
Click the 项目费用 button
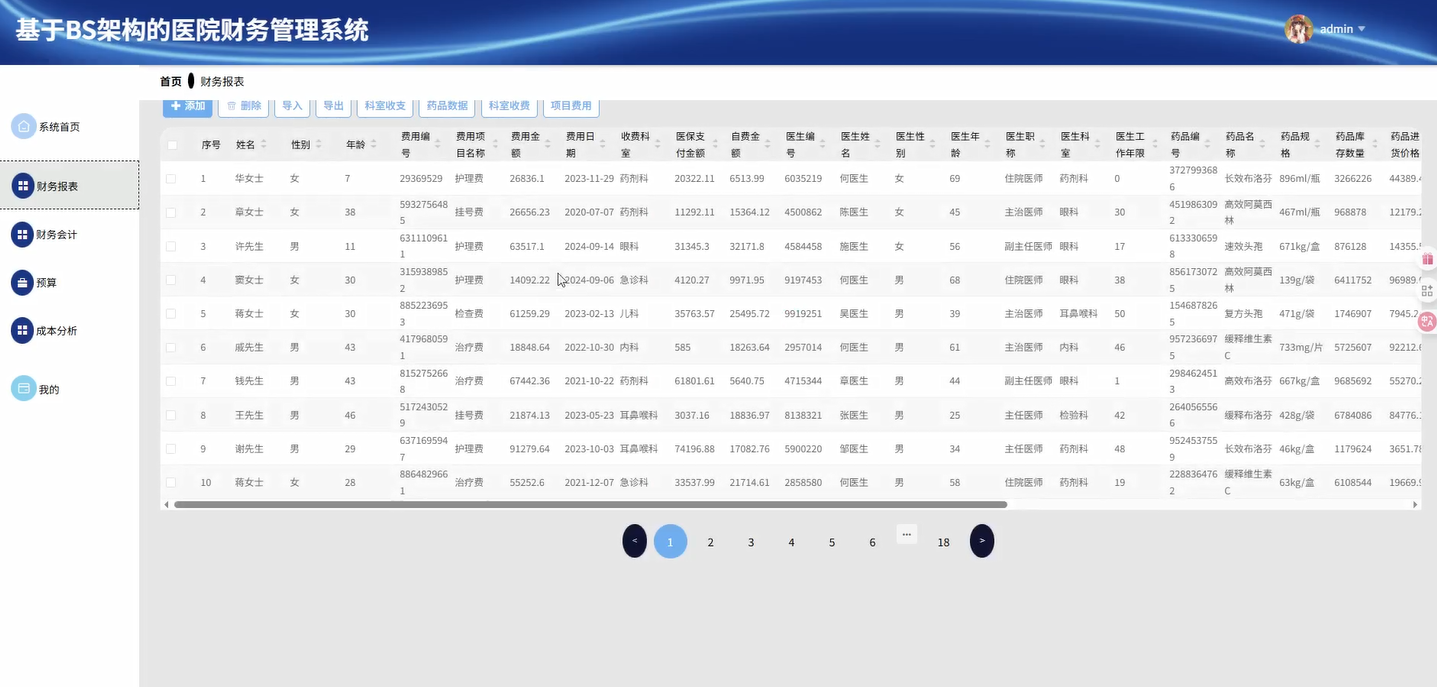571,106
